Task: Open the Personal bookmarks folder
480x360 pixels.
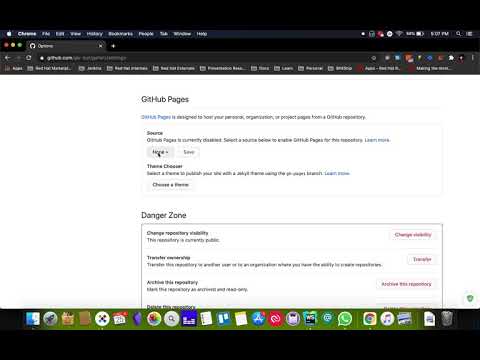Action: (310, 68)
